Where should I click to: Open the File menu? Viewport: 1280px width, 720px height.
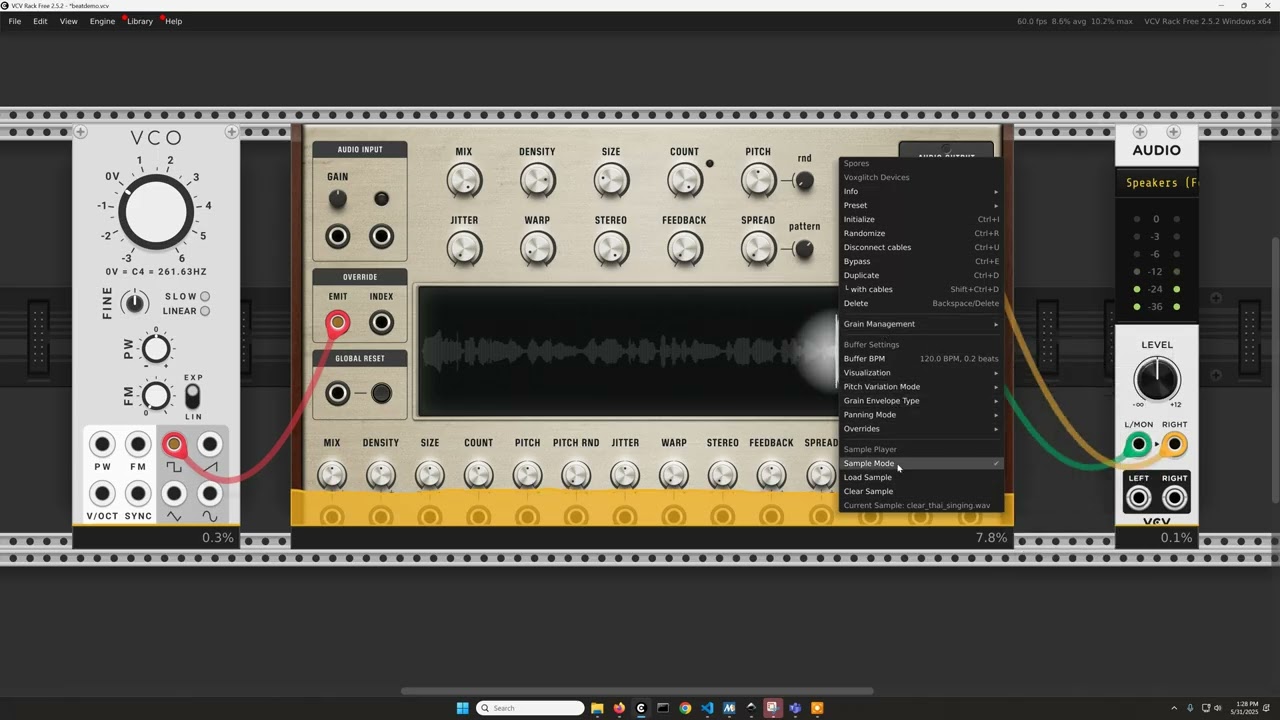[15, 21]
